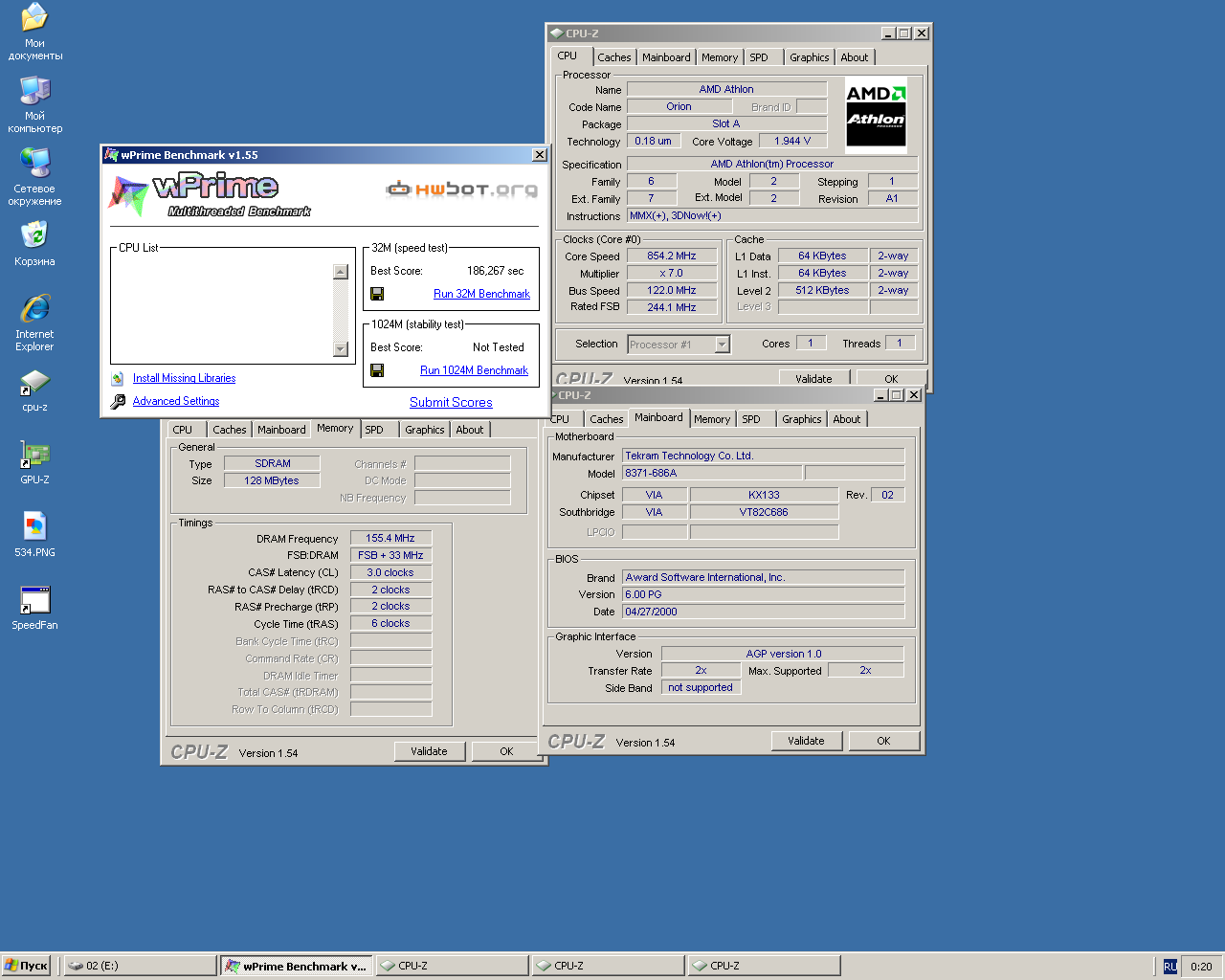The image size is (1225, 980).
Task: Click the first CPU-Z taskbar button
Action: [451, 966]
